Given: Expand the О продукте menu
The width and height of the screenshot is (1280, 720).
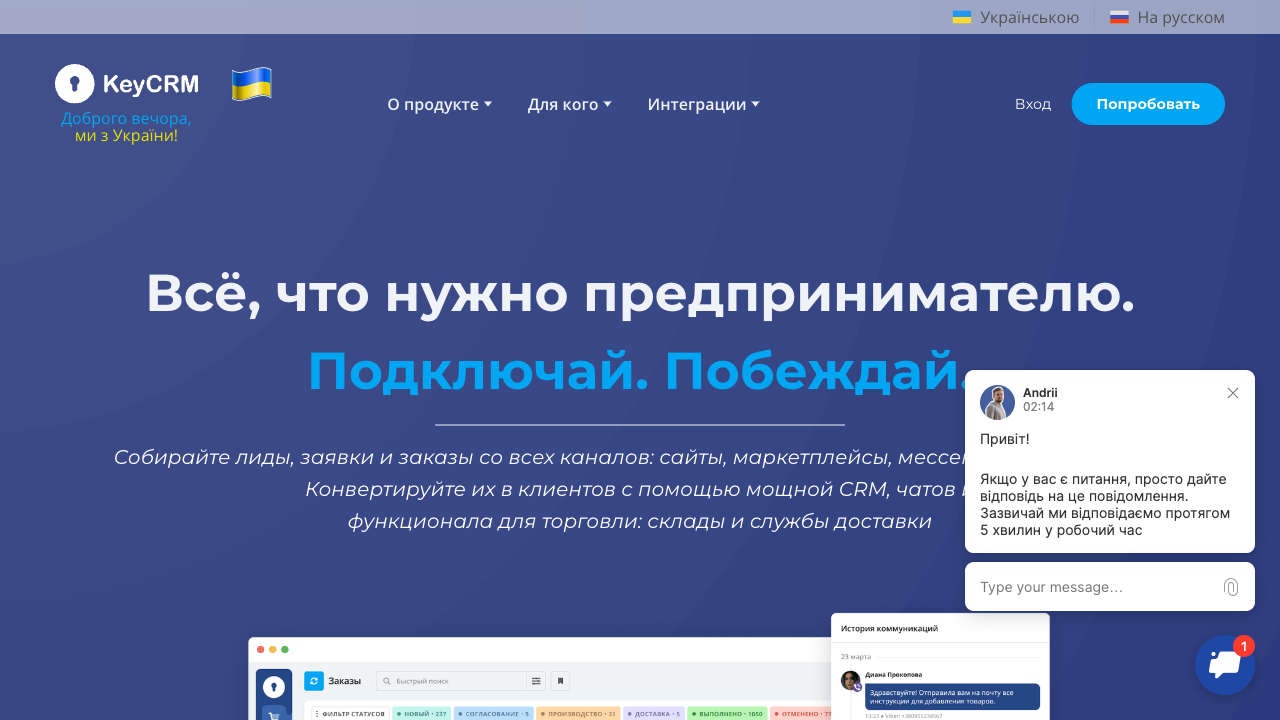Looking at the screenshot, I should (x=440, y=104).
